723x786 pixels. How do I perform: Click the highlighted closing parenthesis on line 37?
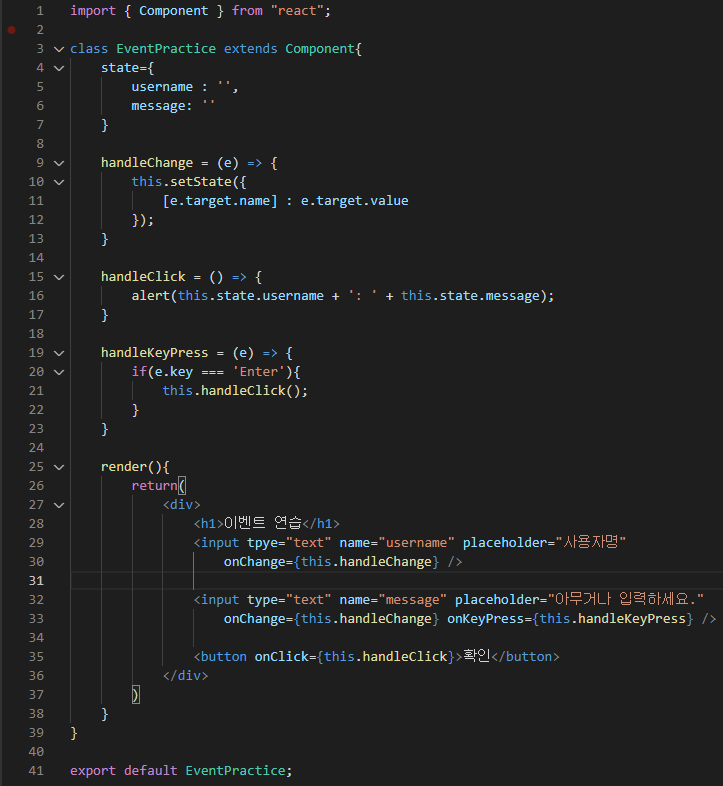(135, 695)
